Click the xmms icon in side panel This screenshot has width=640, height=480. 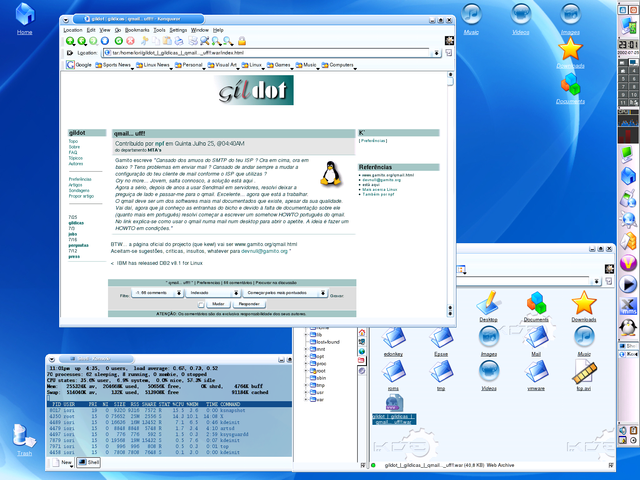(x=628, y=306)
